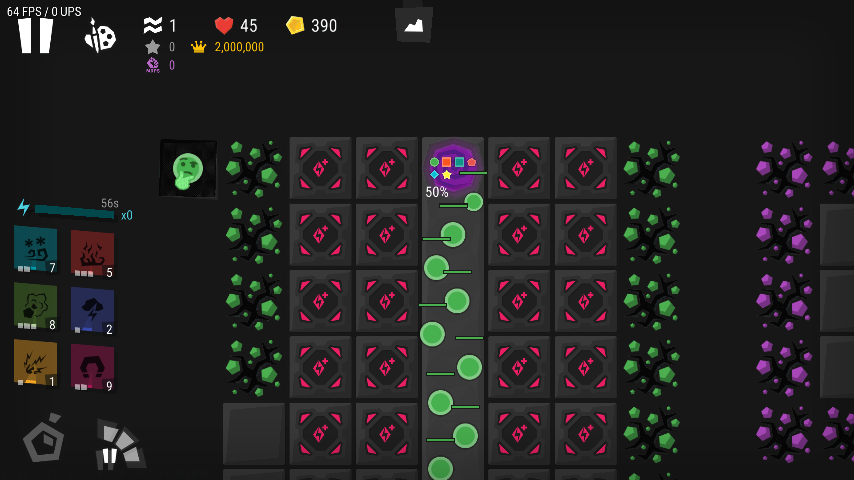Use the green smoke ability numbered 8
The image size is (854, 480).
(x=35, y=307)
